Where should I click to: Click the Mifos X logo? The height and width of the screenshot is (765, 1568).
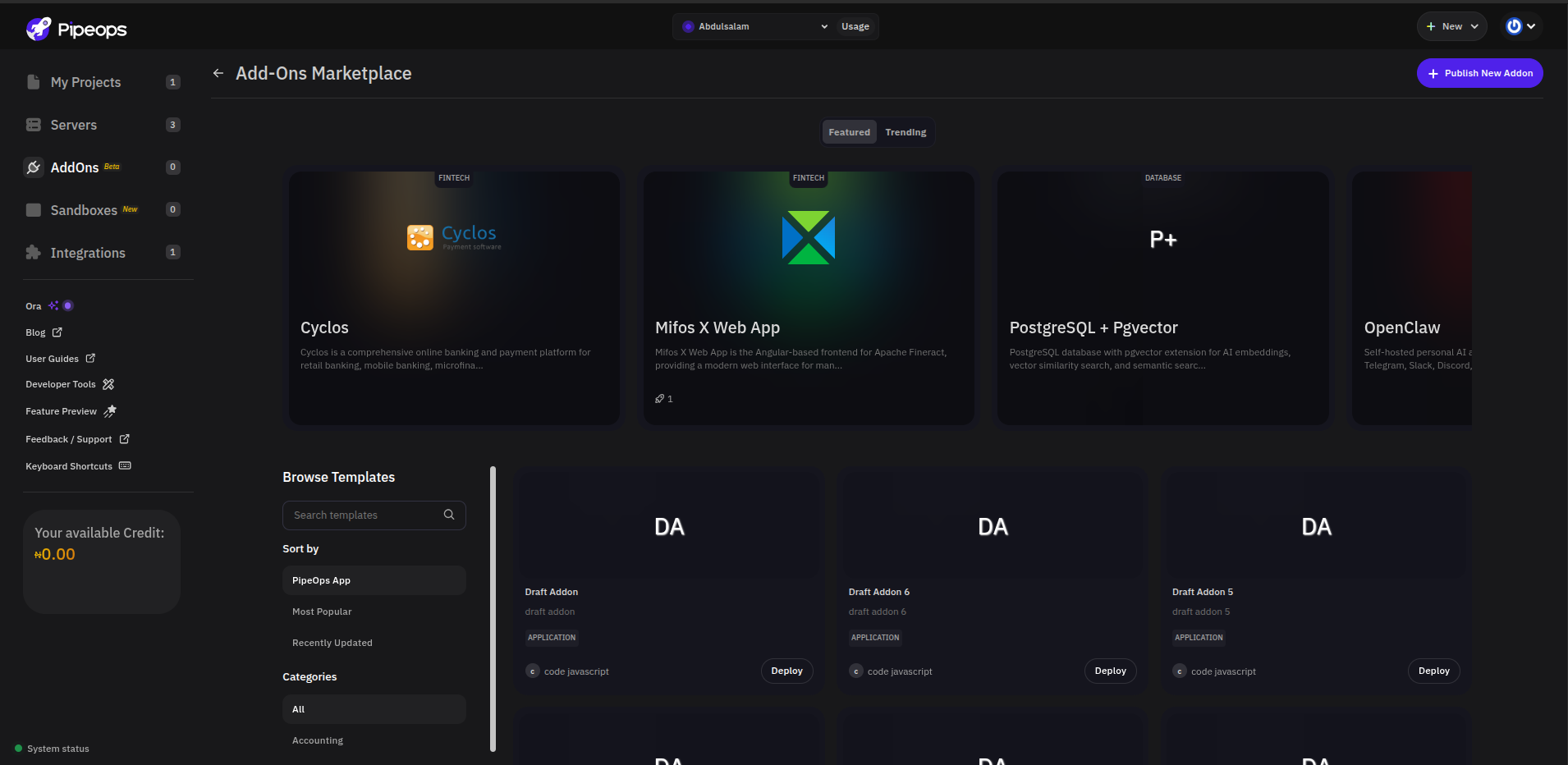[809, 237]
